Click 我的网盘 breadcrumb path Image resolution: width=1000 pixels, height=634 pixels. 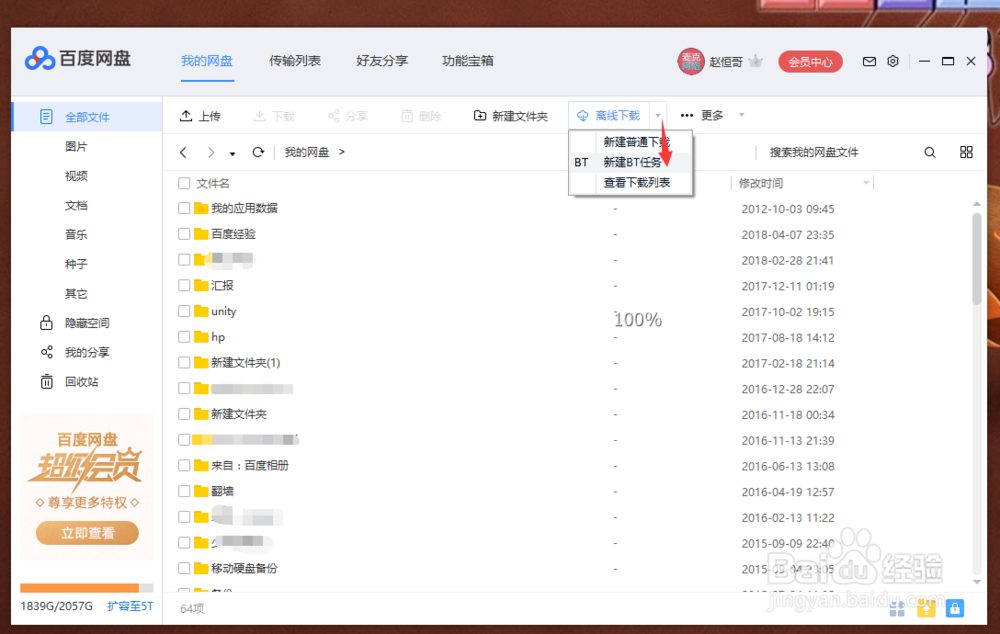pyautogui.click(x=307, y=152)
